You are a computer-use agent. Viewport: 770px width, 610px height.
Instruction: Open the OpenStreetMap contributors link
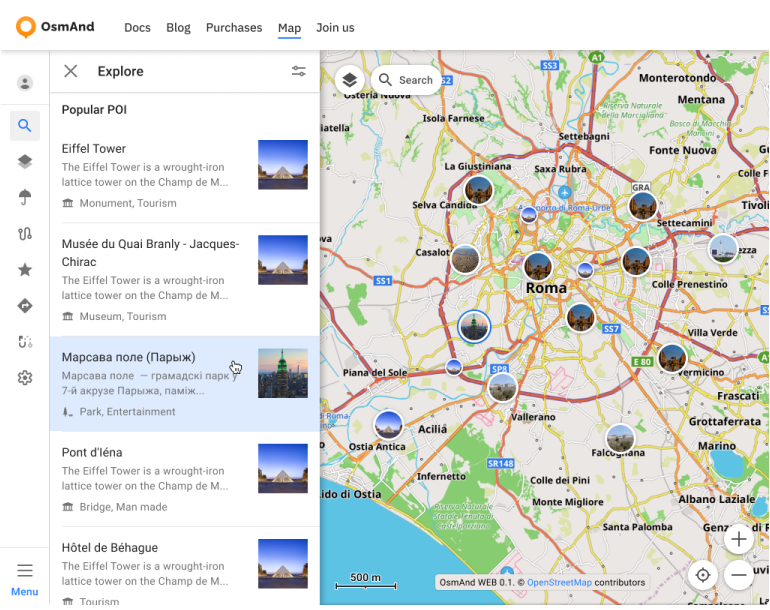(559, 582)
